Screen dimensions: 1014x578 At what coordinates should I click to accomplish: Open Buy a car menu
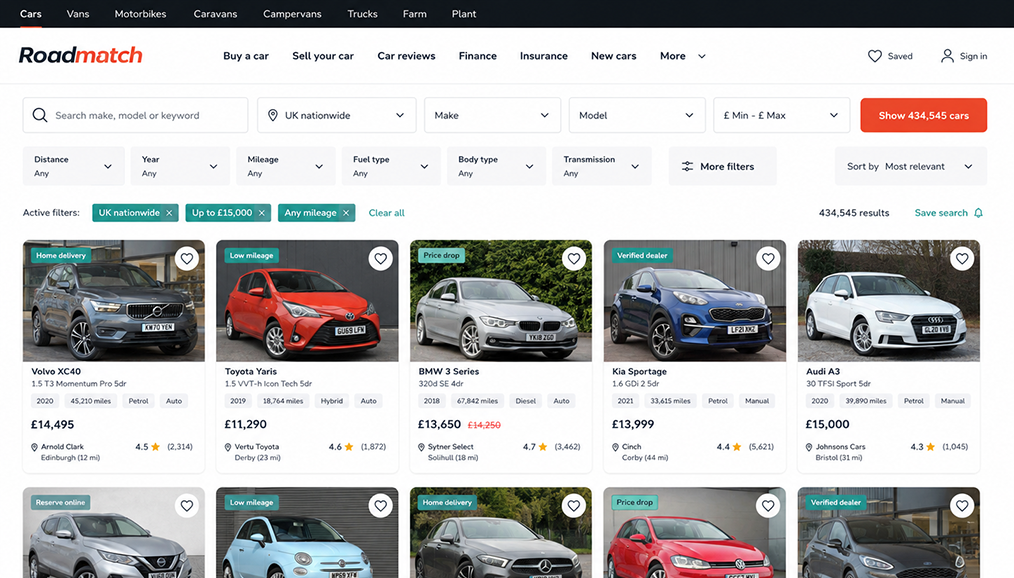pyautogui.click(x=246, y=56)
